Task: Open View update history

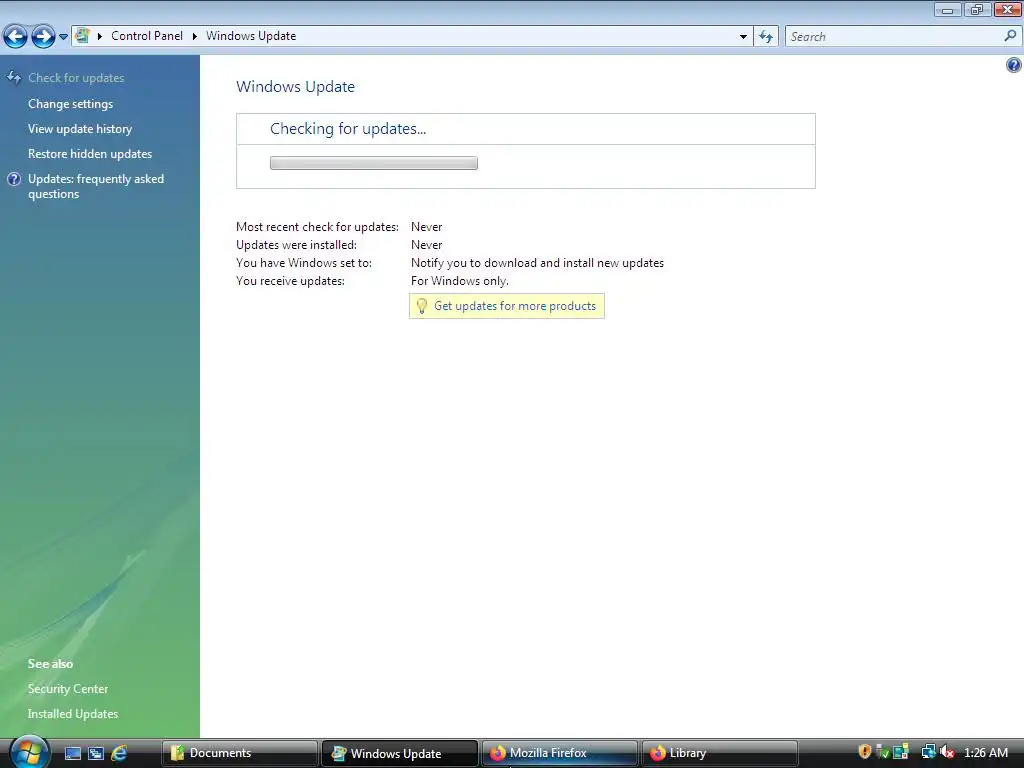Action: coord(80,129)
